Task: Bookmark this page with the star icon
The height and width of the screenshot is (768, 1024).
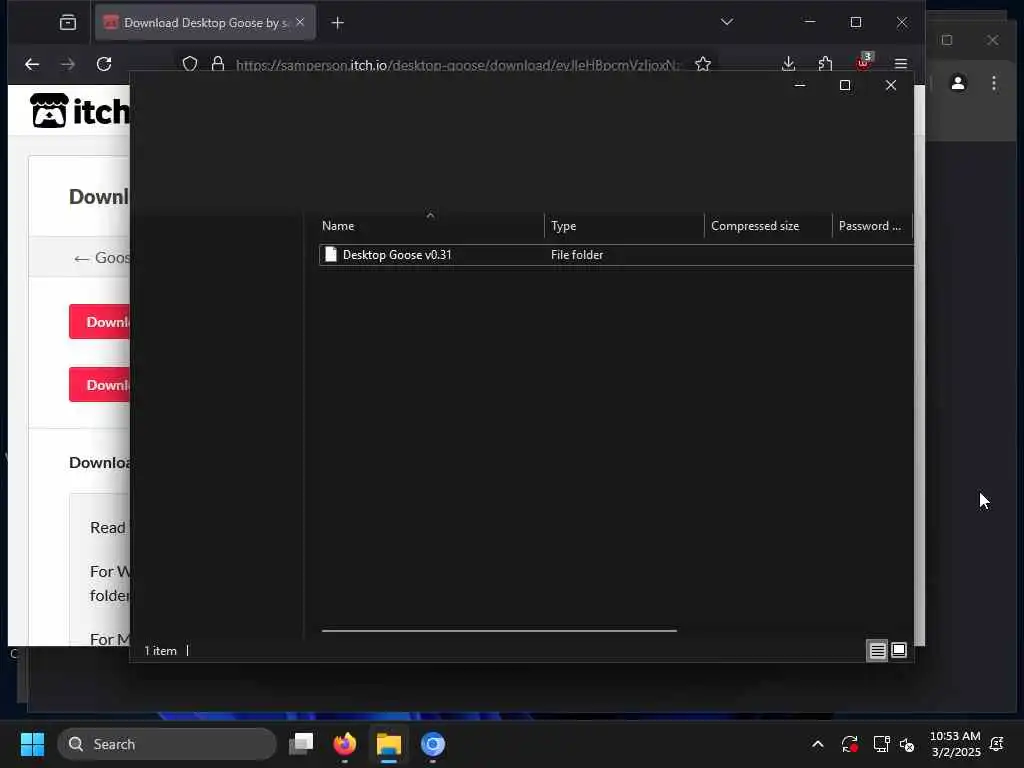Action: point(703,64)
